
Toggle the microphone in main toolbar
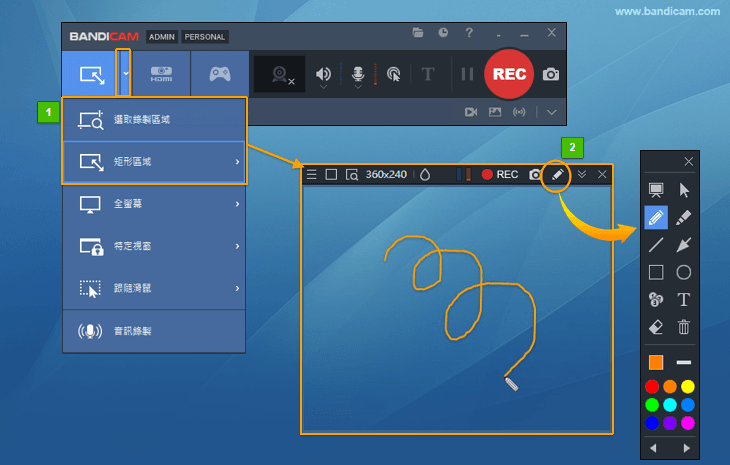[358, 73]
